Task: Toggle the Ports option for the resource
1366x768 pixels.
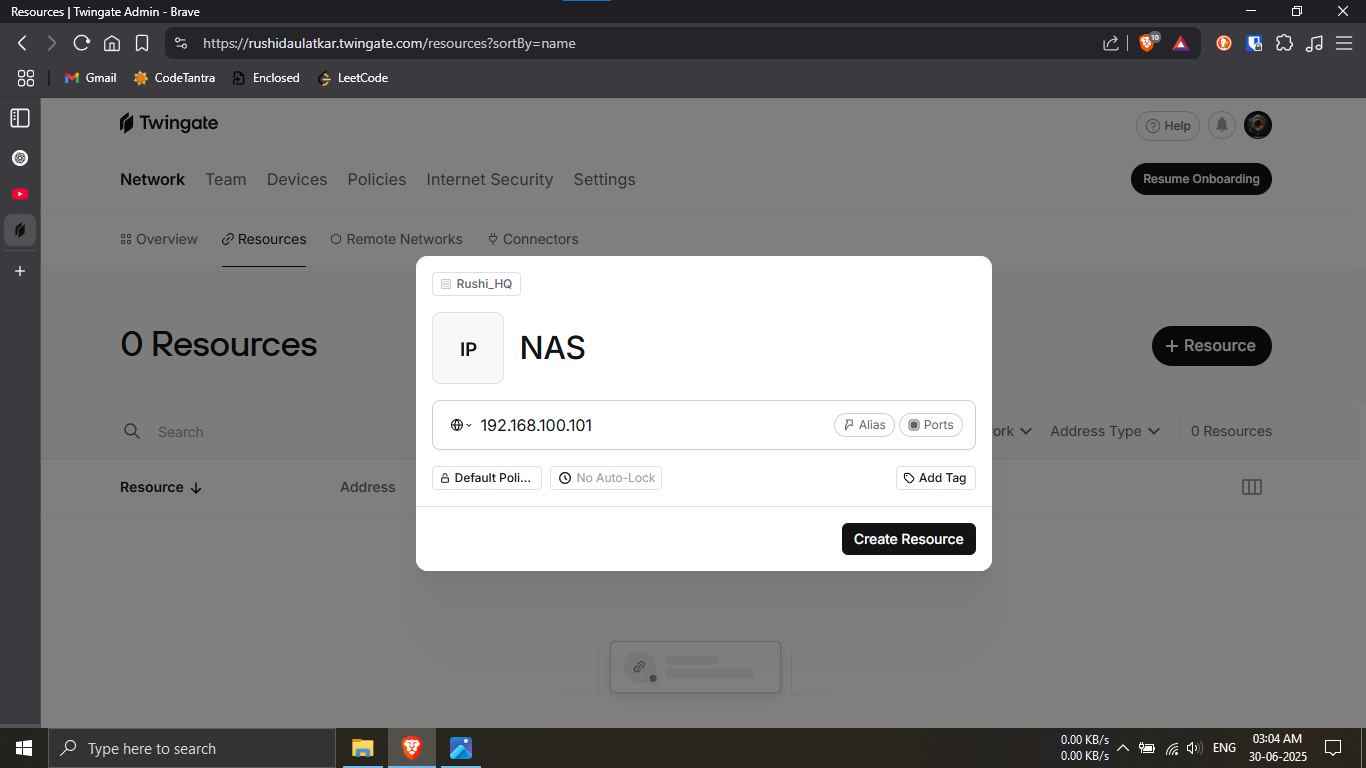Action: click(930, 425)
